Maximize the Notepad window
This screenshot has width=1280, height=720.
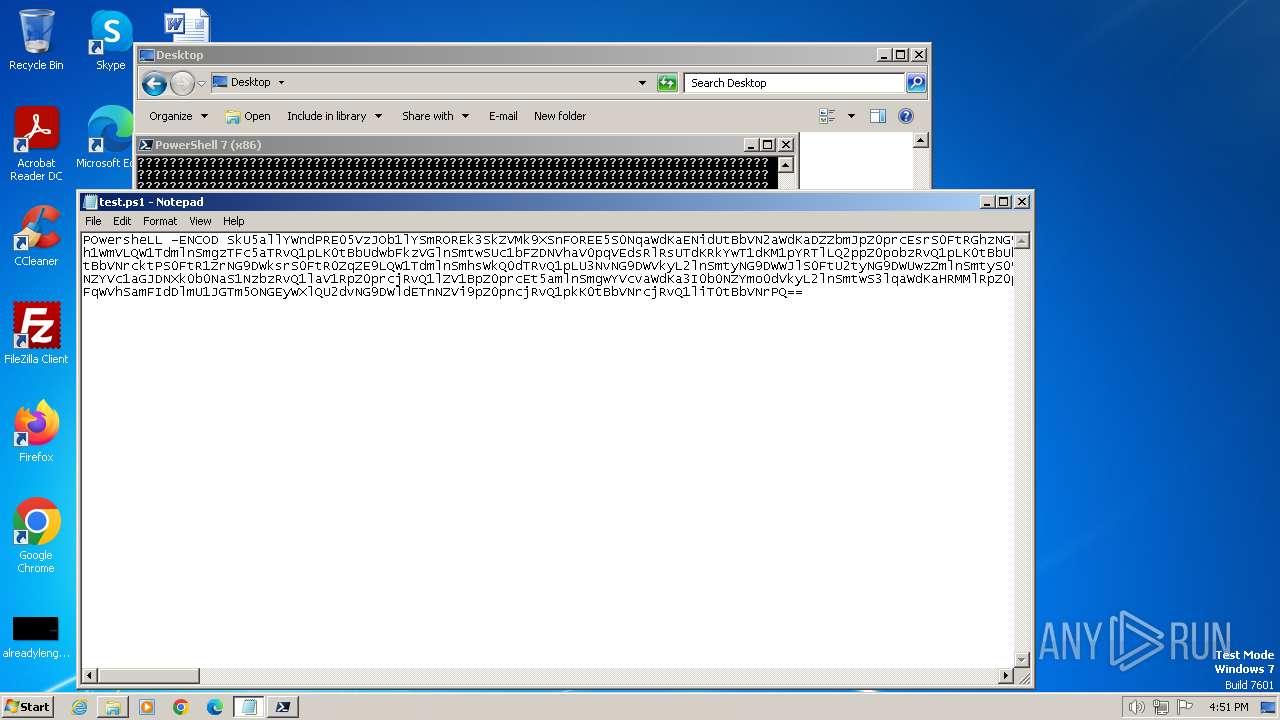(1004, 202)
